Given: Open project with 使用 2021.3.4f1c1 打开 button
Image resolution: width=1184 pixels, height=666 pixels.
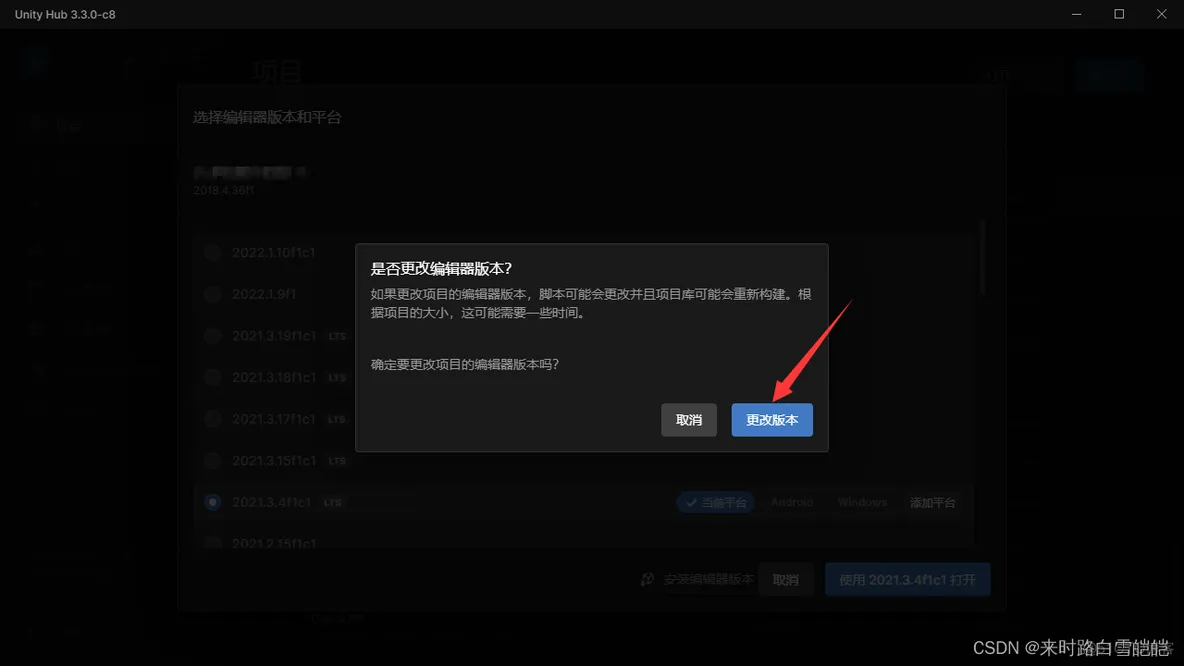Looking at the screenshot, I should click(908, 579).
